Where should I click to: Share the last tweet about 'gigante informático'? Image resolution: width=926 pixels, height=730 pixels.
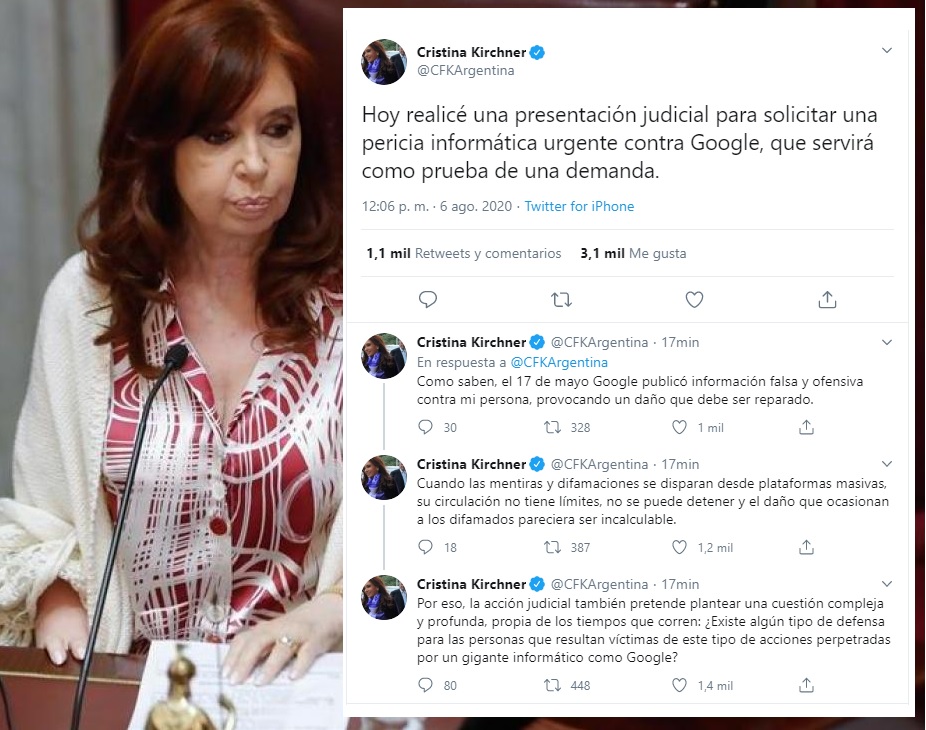806,685
